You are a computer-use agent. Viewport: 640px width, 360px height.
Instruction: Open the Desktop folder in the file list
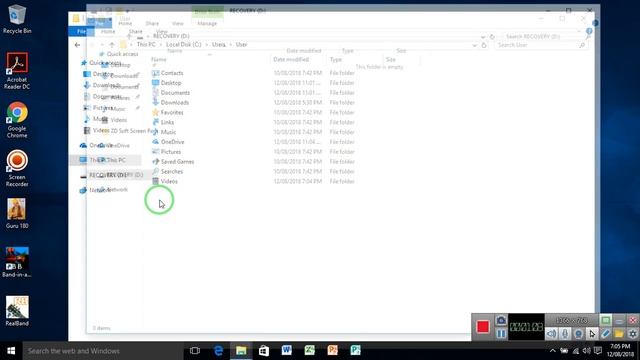tap(171, 83)
